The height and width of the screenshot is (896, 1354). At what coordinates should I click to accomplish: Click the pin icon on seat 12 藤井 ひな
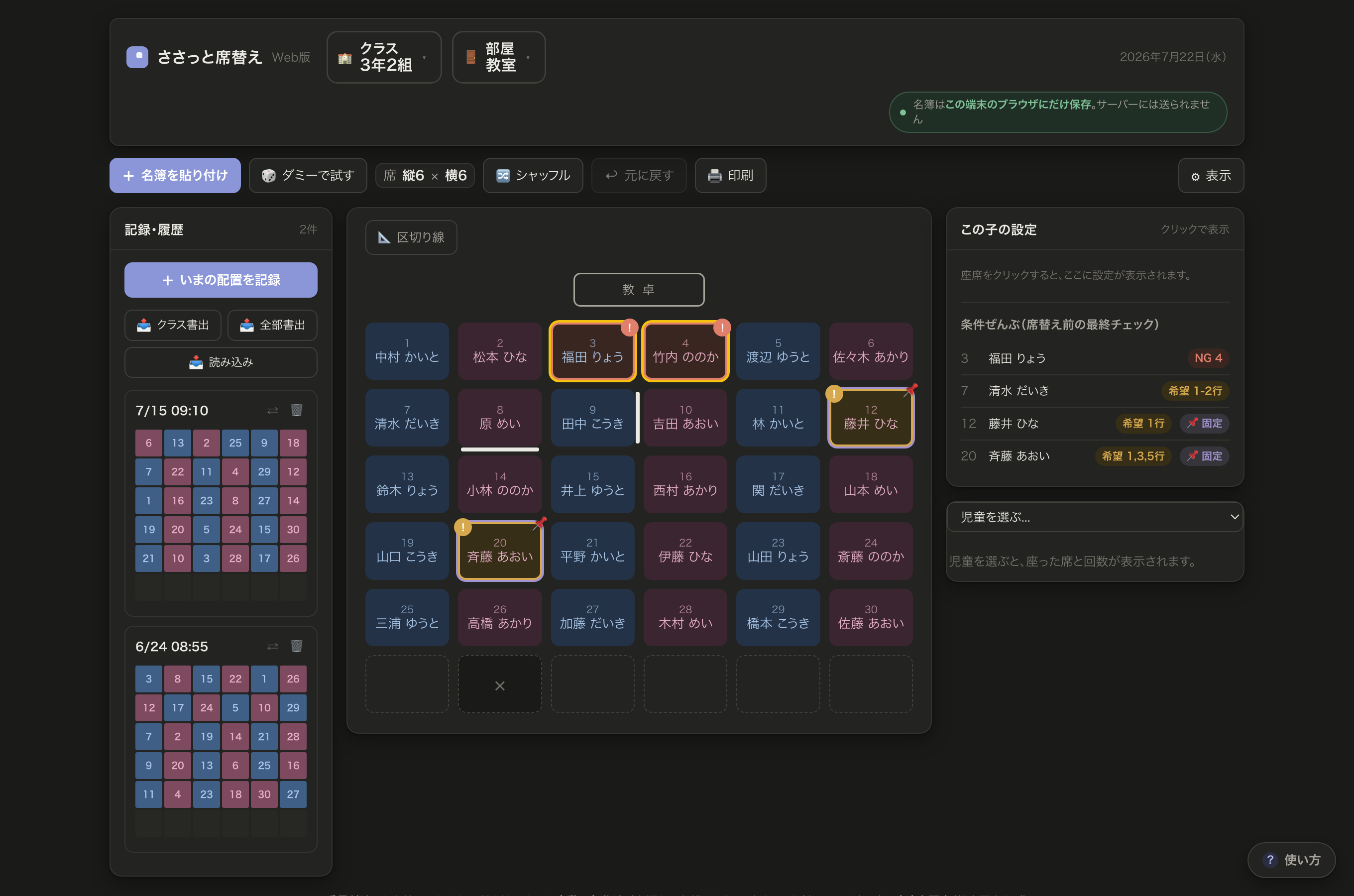click(x=910, y=390)
